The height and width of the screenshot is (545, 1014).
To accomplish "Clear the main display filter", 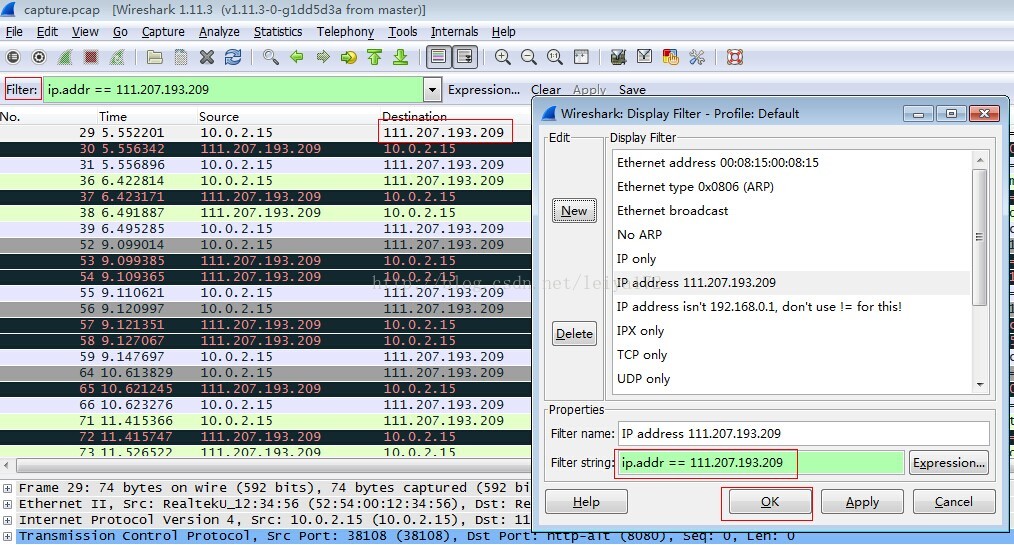I will [546, 89].
